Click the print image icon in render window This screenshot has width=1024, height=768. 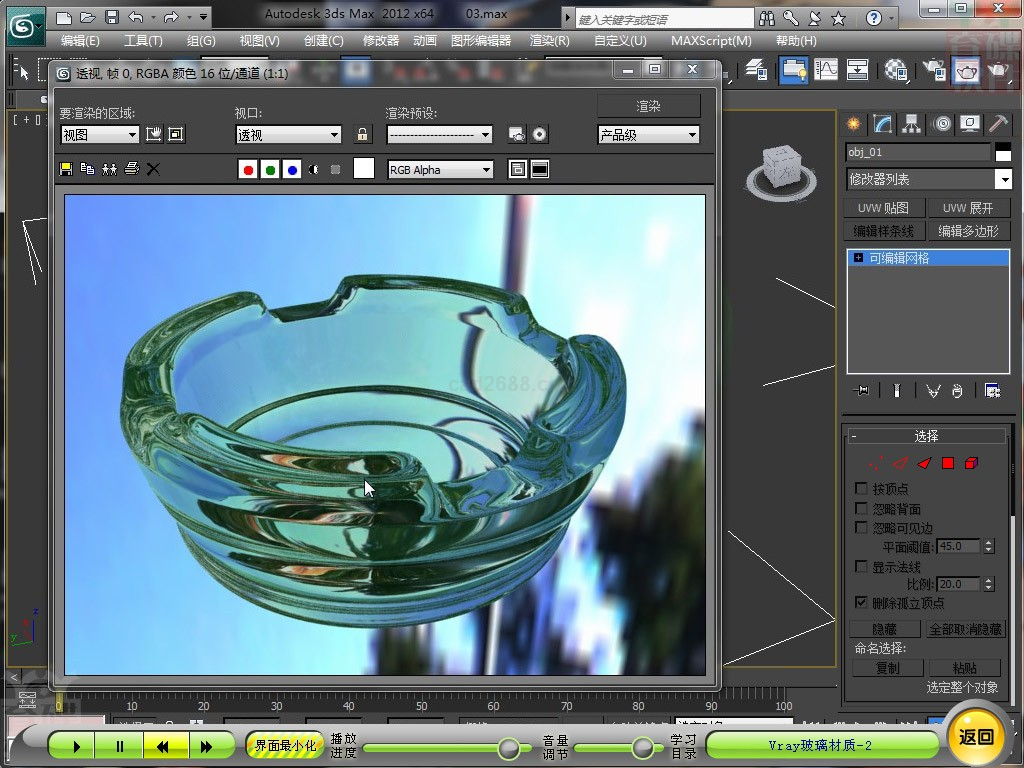131,169
